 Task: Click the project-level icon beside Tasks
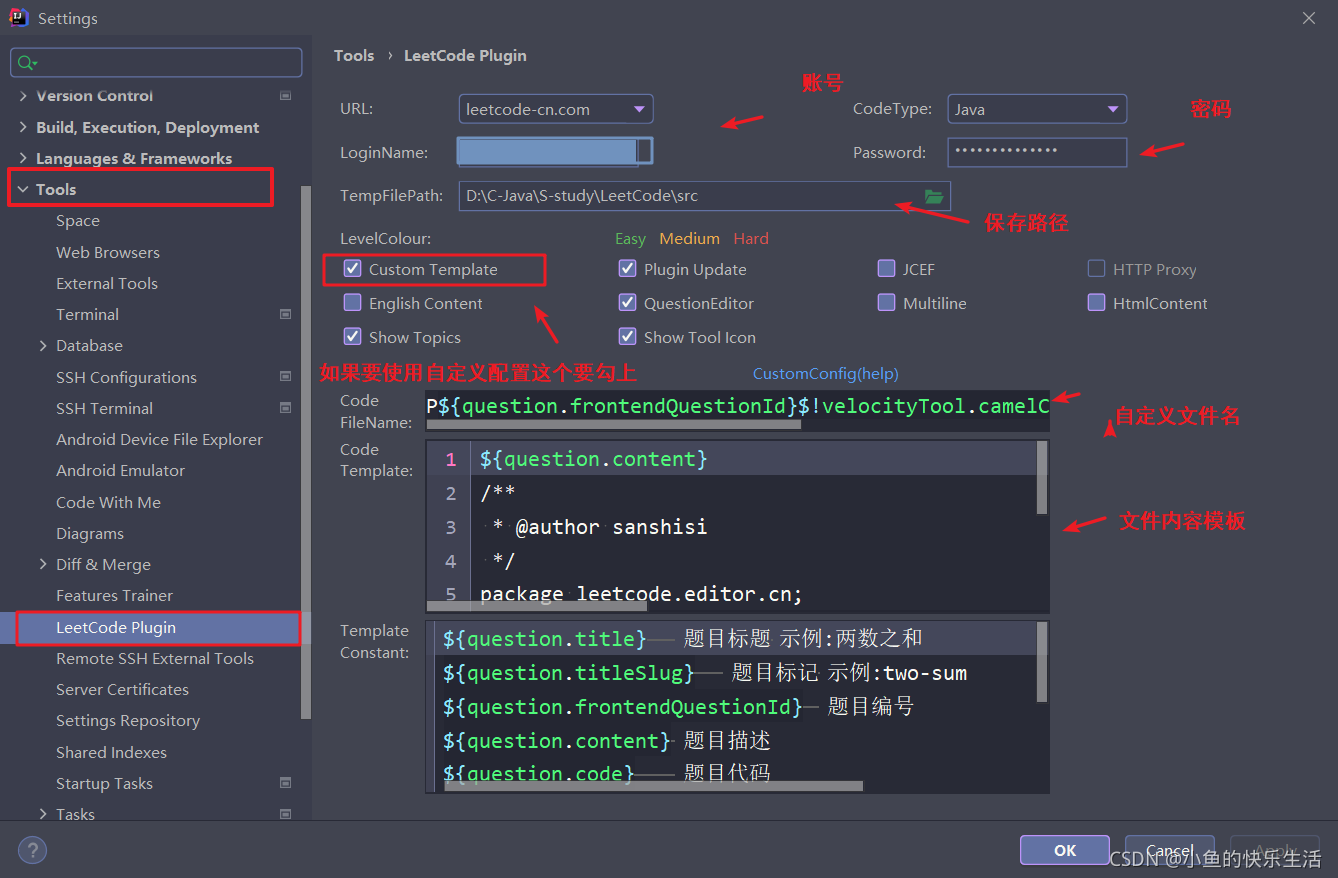pyautogui.click(x=285, y=814)
